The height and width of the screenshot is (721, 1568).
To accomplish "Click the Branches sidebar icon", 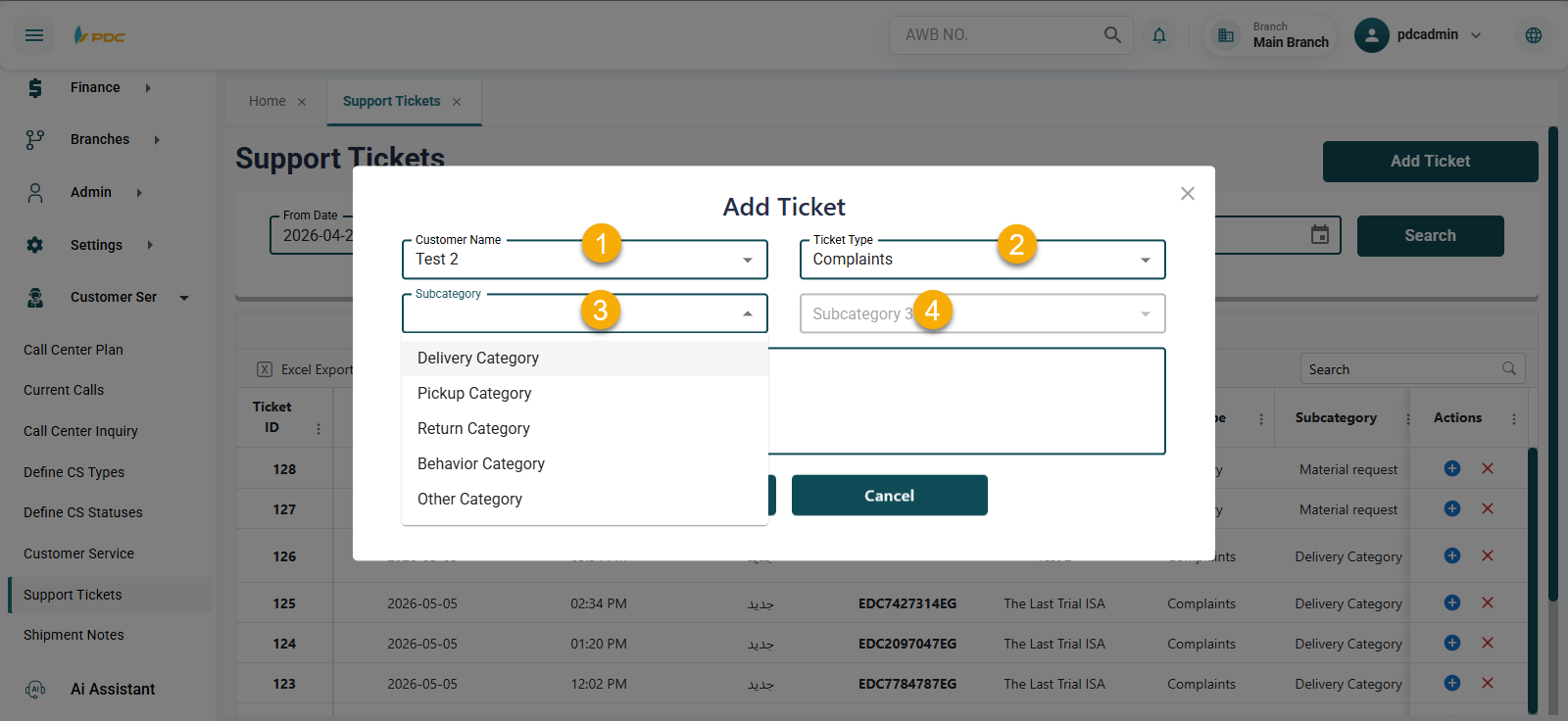I will pos(35,140).
